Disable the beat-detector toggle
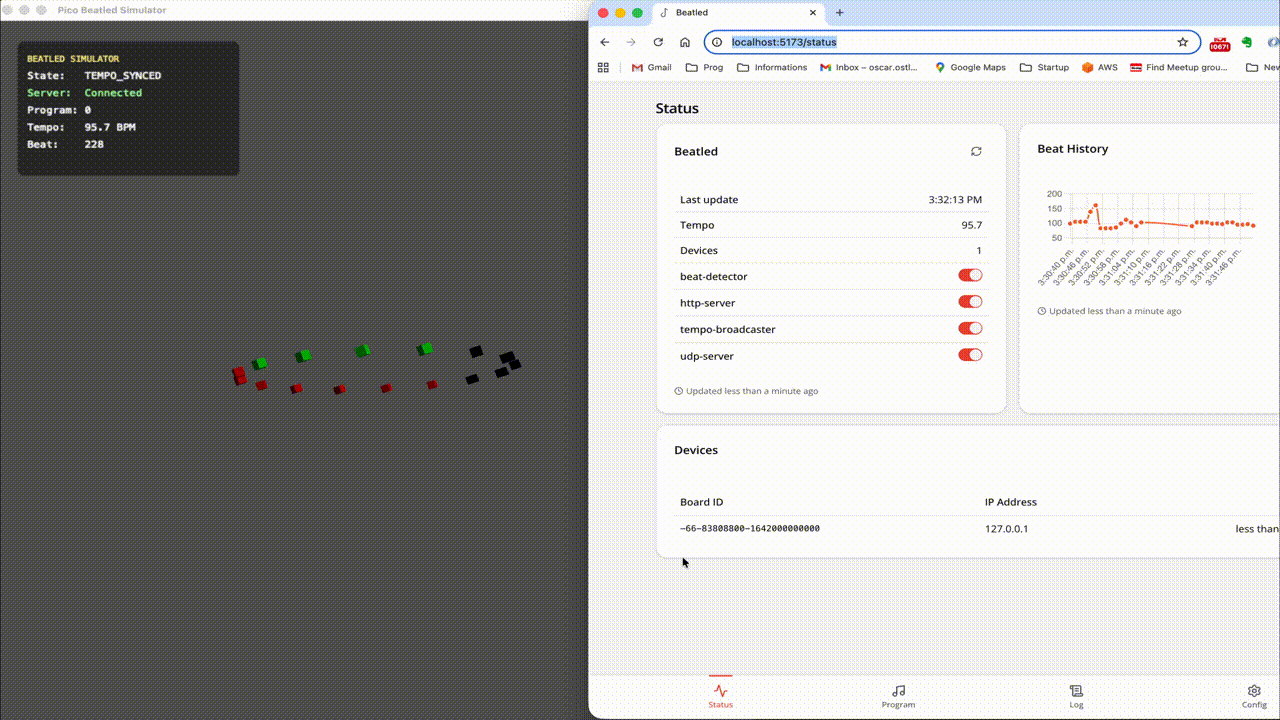The image size is (1280, 720). coord(970,276)
